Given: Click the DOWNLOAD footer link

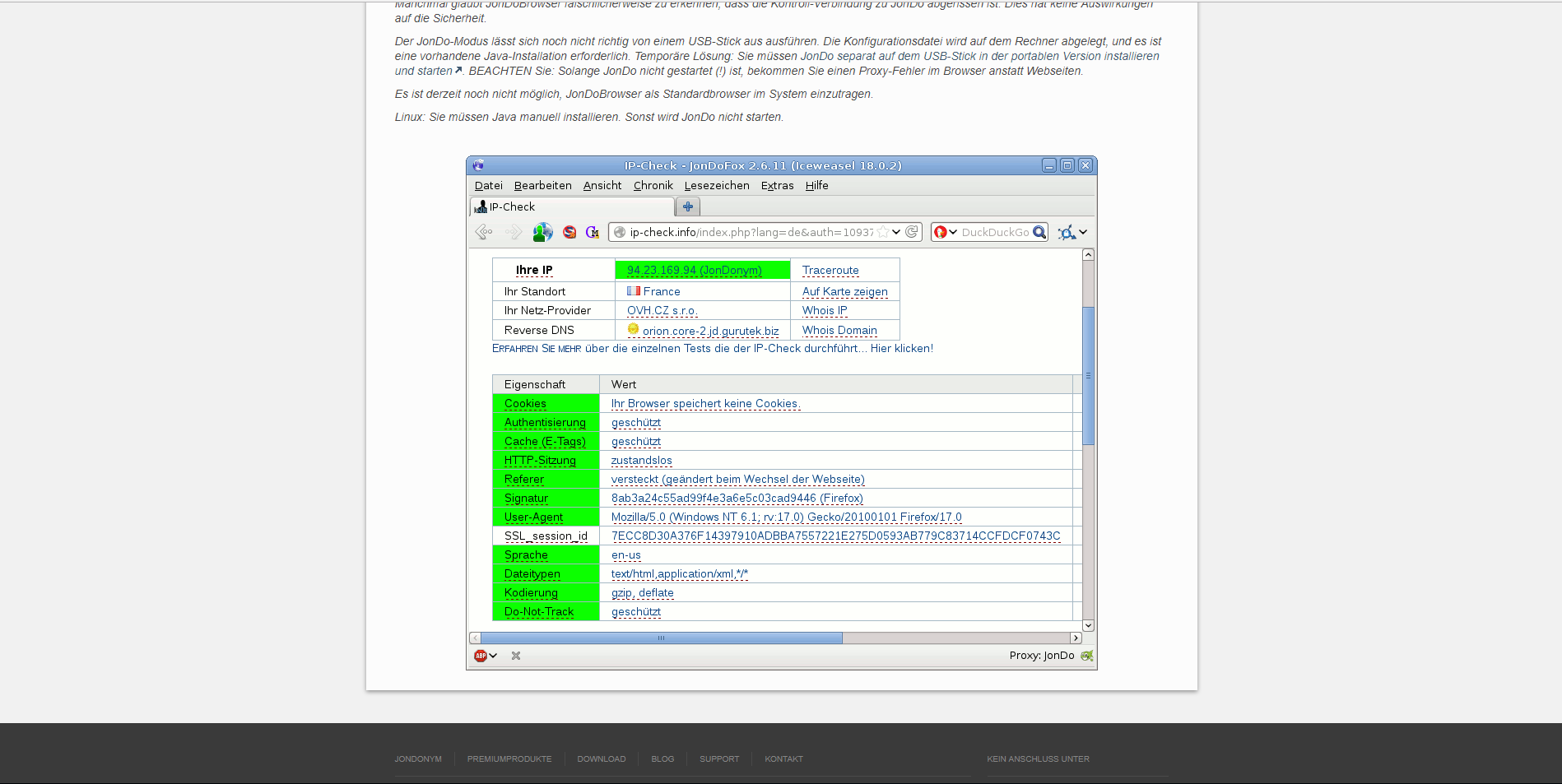Looking at the screenshot, I should (602, 759).
